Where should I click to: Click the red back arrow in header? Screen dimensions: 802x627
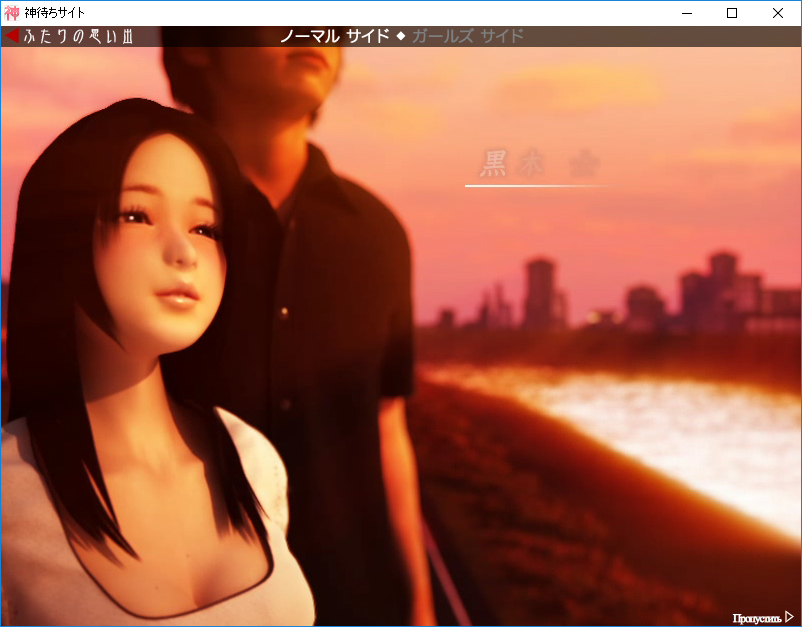(x=12, y=37)
